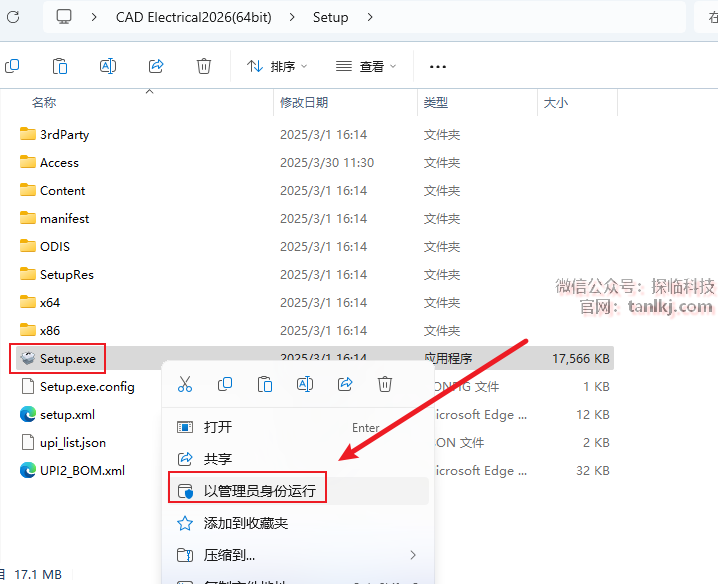Expand the 压缩到... submenu arrow
The height and width of the screenshot is (584, 718).
click(413, 555)
